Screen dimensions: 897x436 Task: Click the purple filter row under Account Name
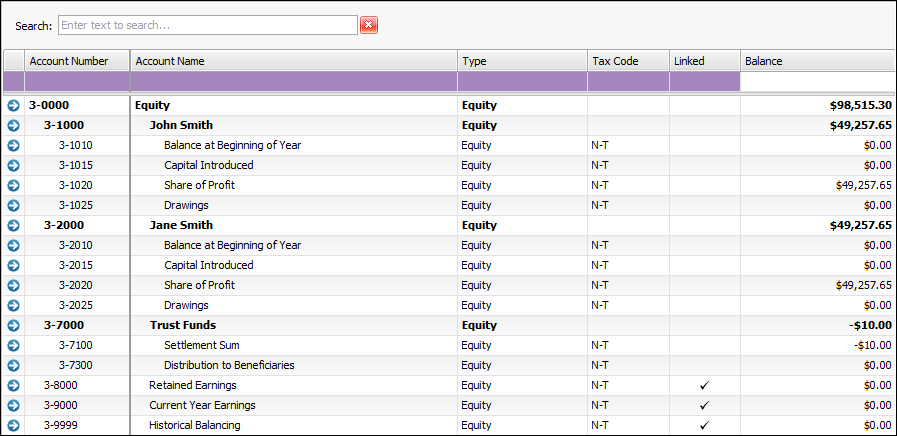294,82
